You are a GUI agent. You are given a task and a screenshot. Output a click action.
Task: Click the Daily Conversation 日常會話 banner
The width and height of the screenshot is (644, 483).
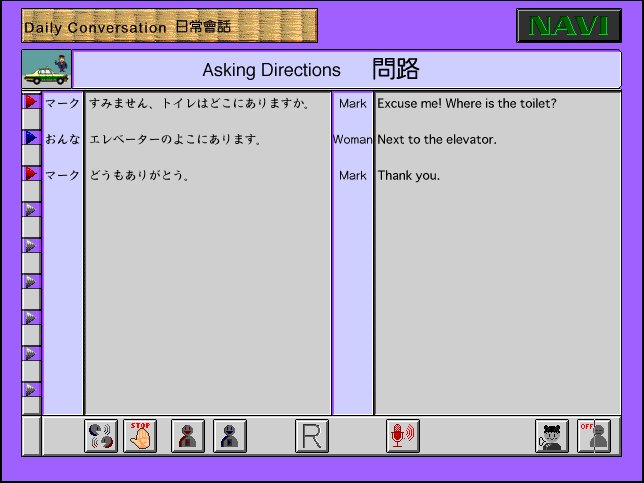click(x=170, y=26)
